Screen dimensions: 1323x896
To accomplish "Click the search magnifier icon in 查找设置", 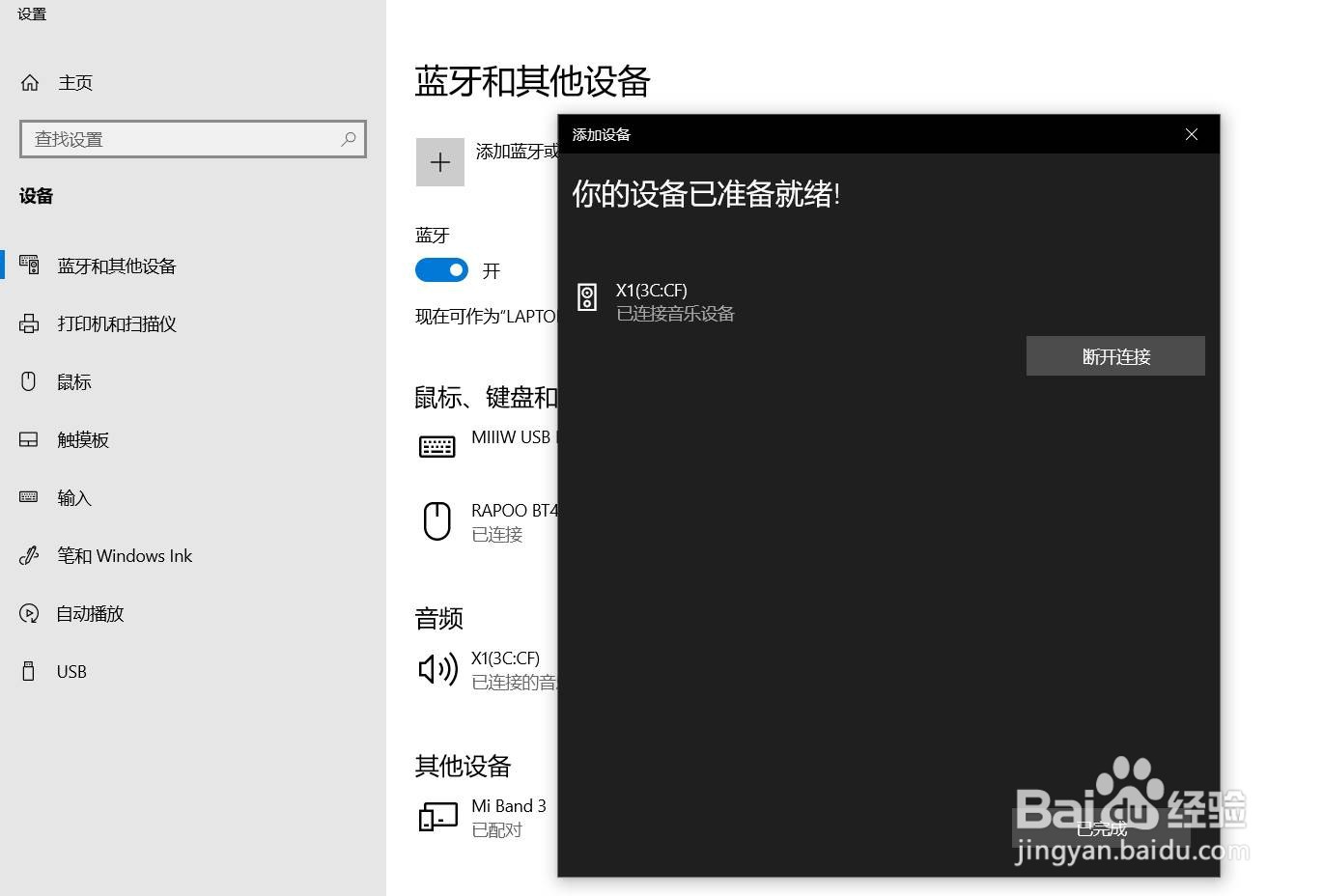I will point(349,139).
